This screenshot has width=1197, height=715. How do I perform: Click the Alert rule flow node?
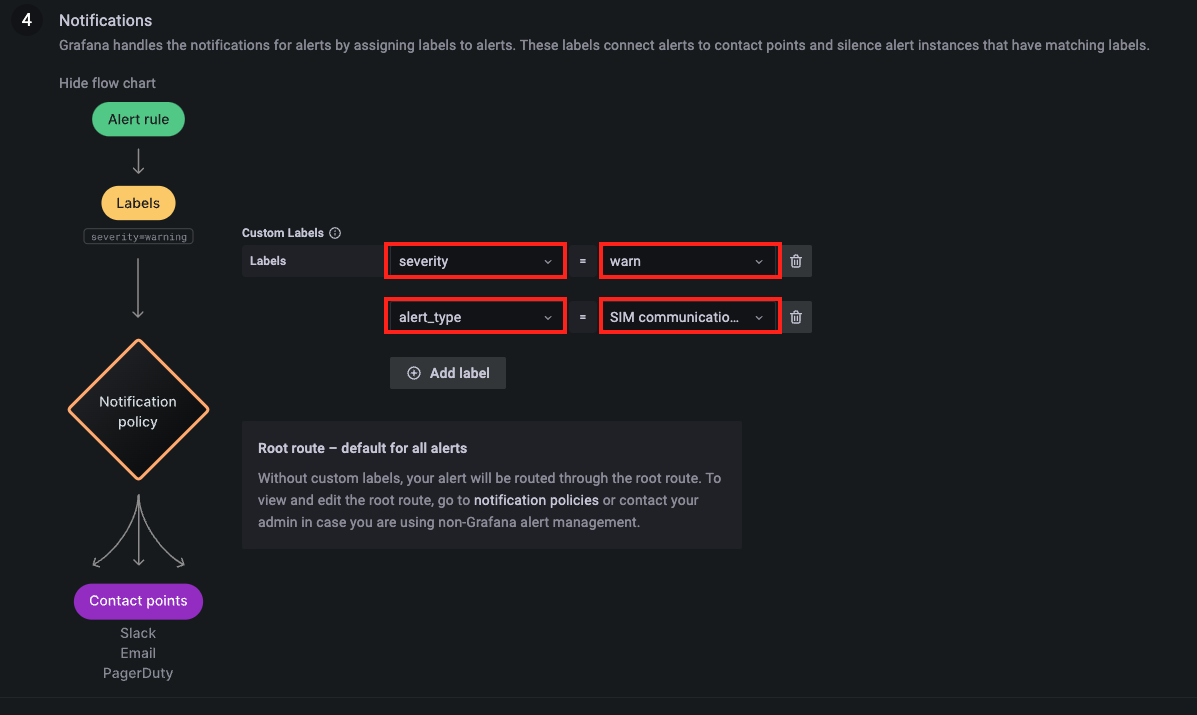(x=138, y=119)
